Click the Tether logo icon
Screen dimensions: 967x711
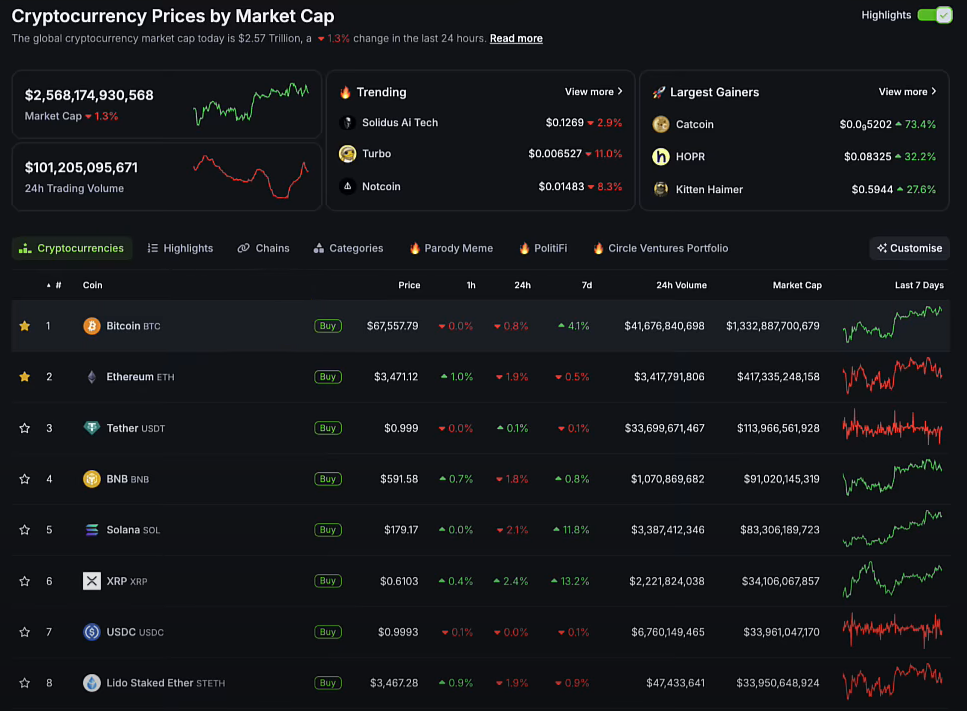91,428
